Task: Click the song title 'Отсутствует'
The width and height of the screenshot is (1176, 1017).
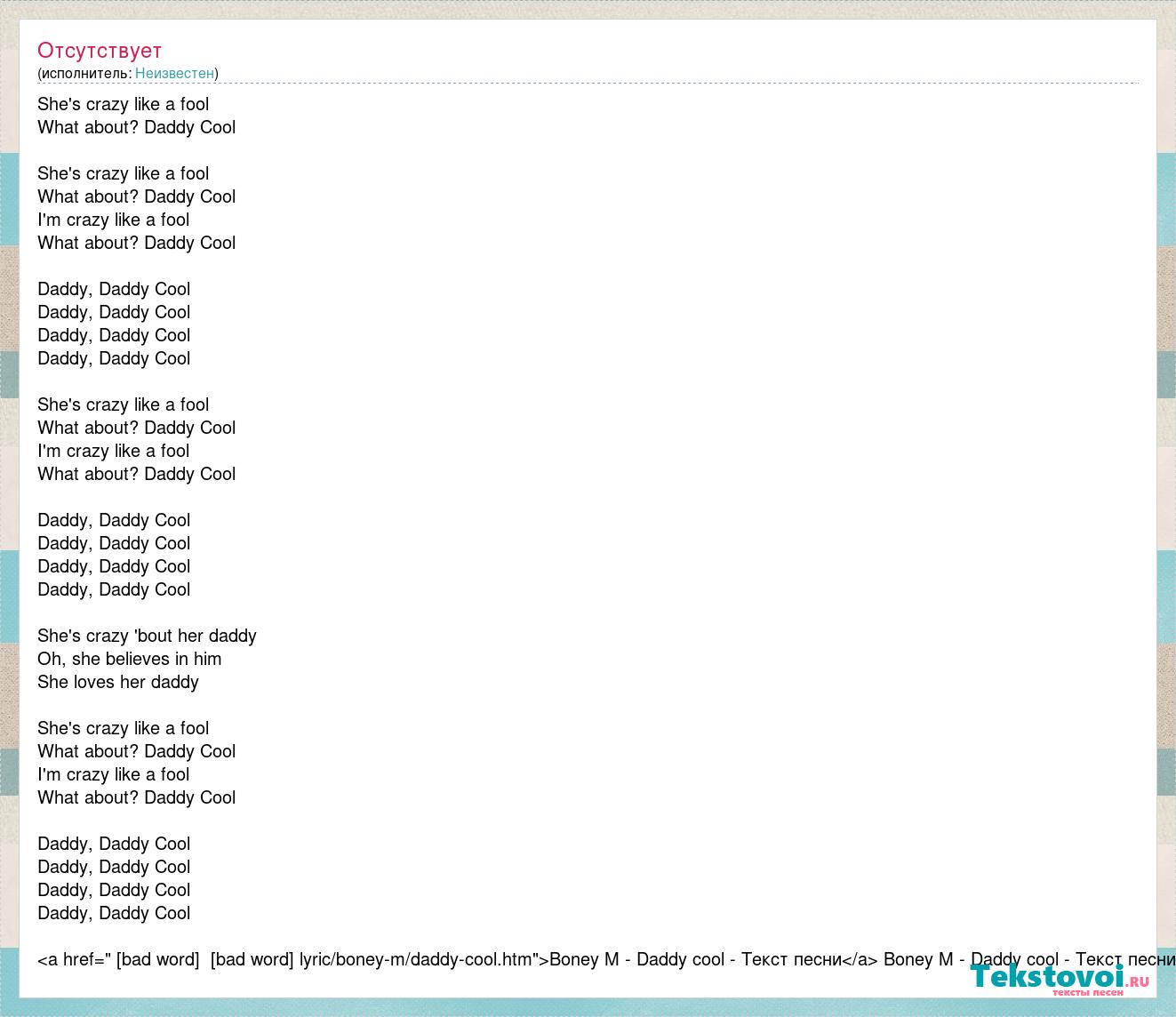Action: [x=100, y=51]
